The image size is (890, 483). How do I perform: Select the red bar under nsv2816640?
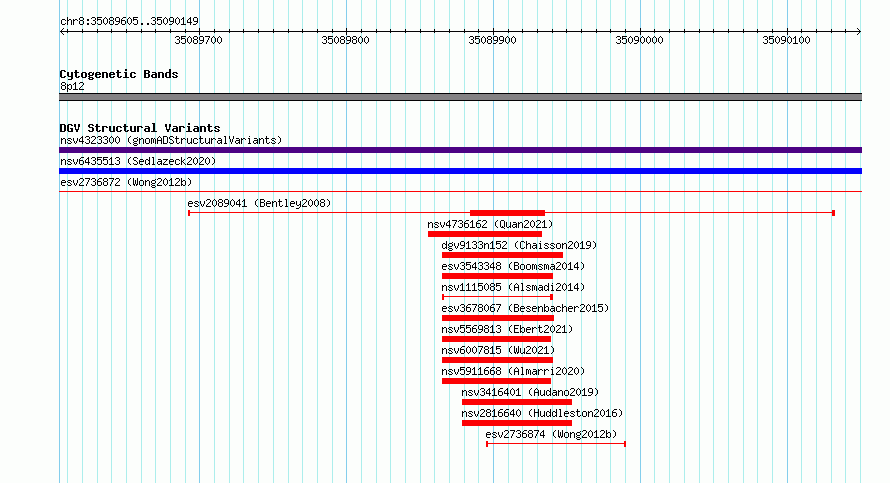pyautogui.click(x=517, y=423)
